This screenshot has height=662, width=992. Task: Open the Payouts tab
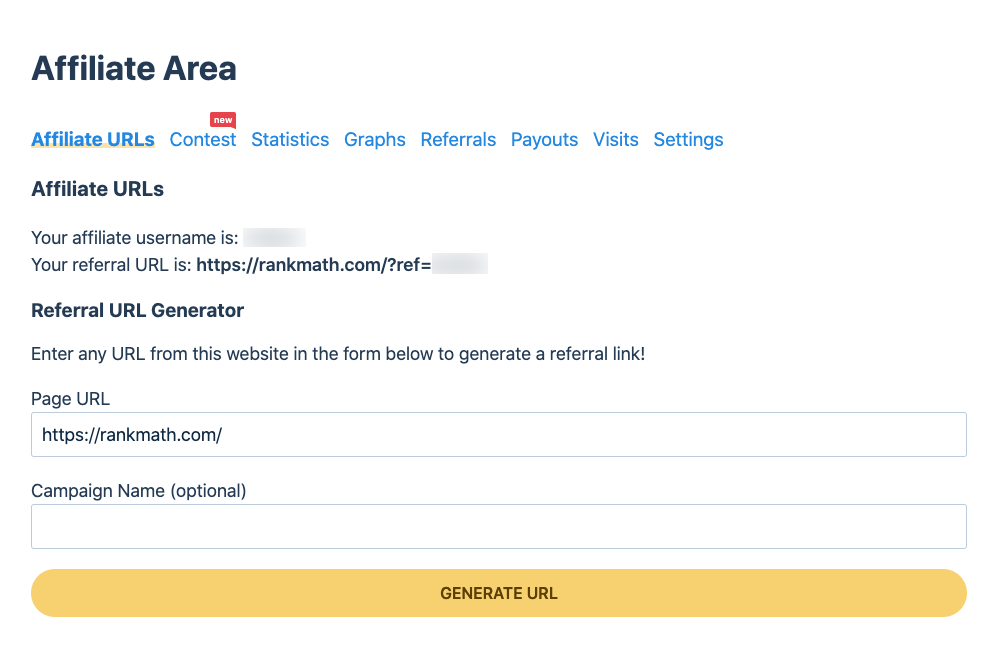pyautogui.click(x=544, y=139)
